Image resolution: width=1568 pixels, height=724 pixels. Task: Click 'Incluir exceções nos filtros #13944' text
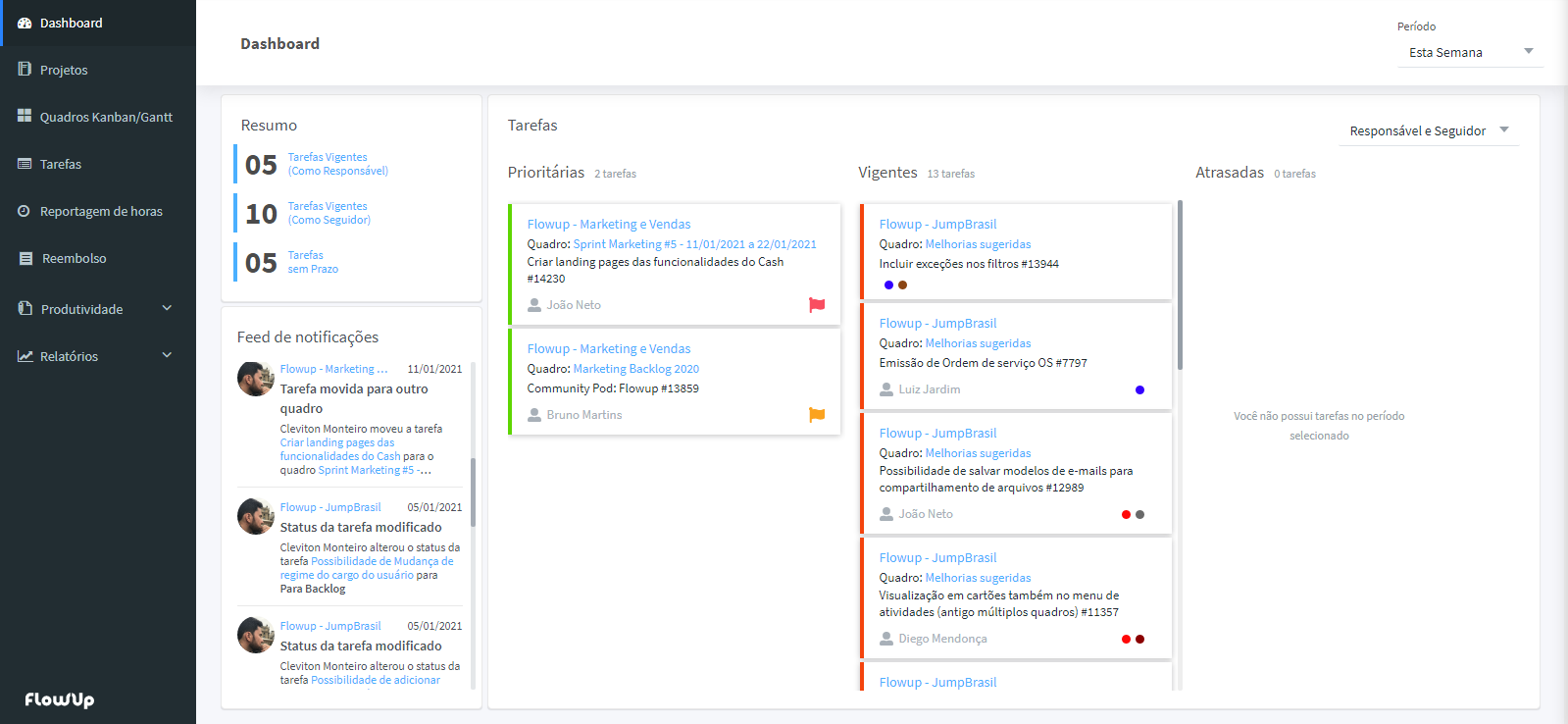pyautogui.click(x=969, y=264)
